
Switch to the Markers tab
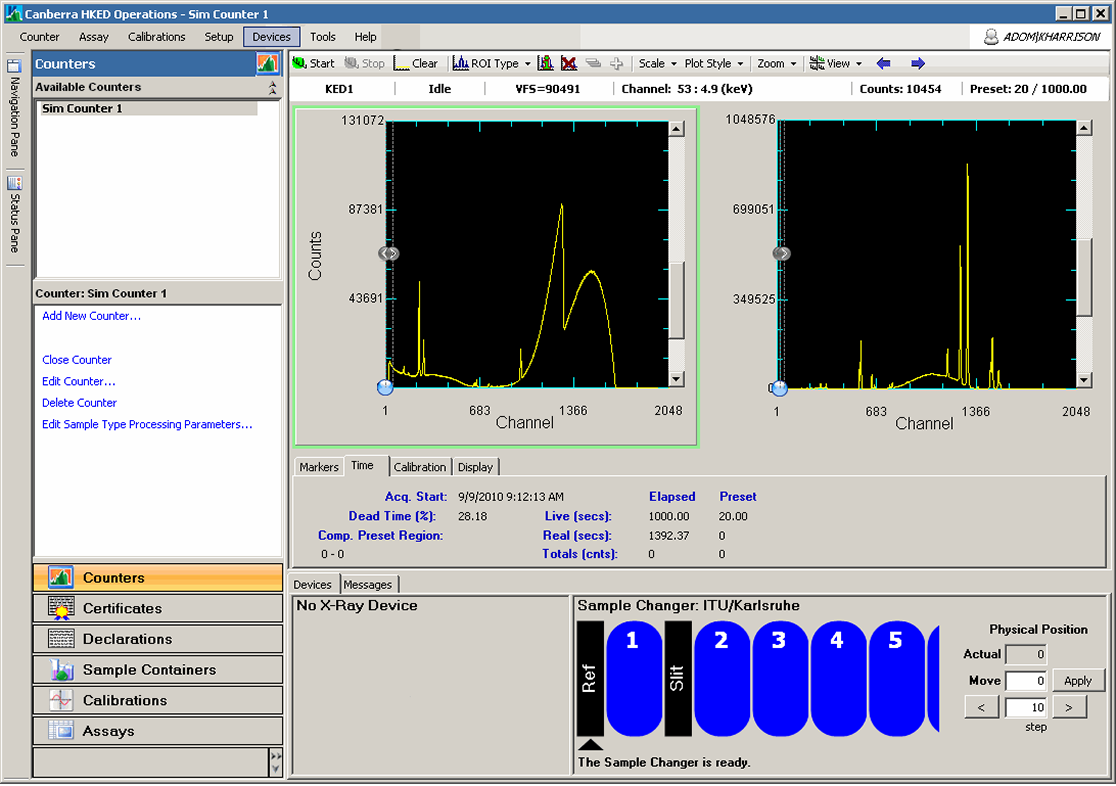319,467
